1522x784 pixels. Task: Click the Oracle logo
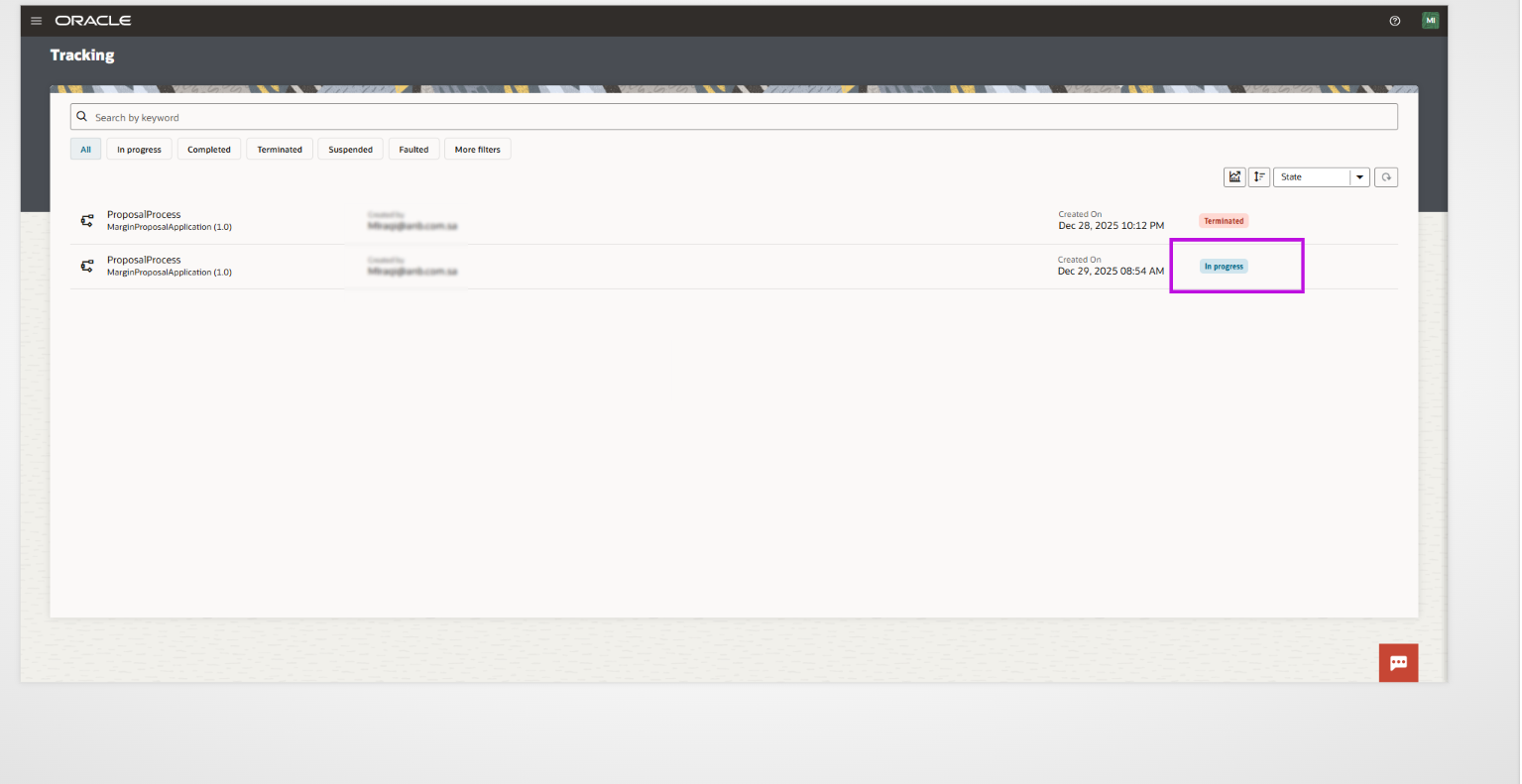(x=93, y=21)
